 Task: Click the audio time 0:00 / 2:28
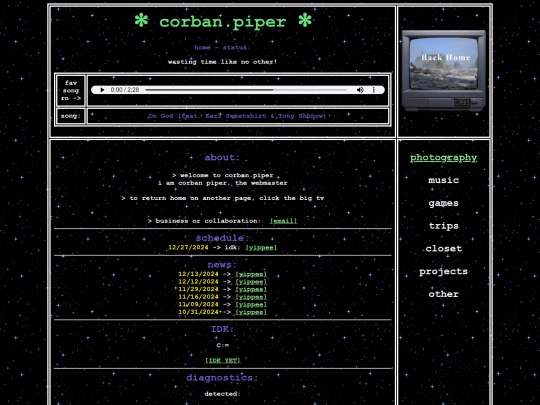coord(125,90)
